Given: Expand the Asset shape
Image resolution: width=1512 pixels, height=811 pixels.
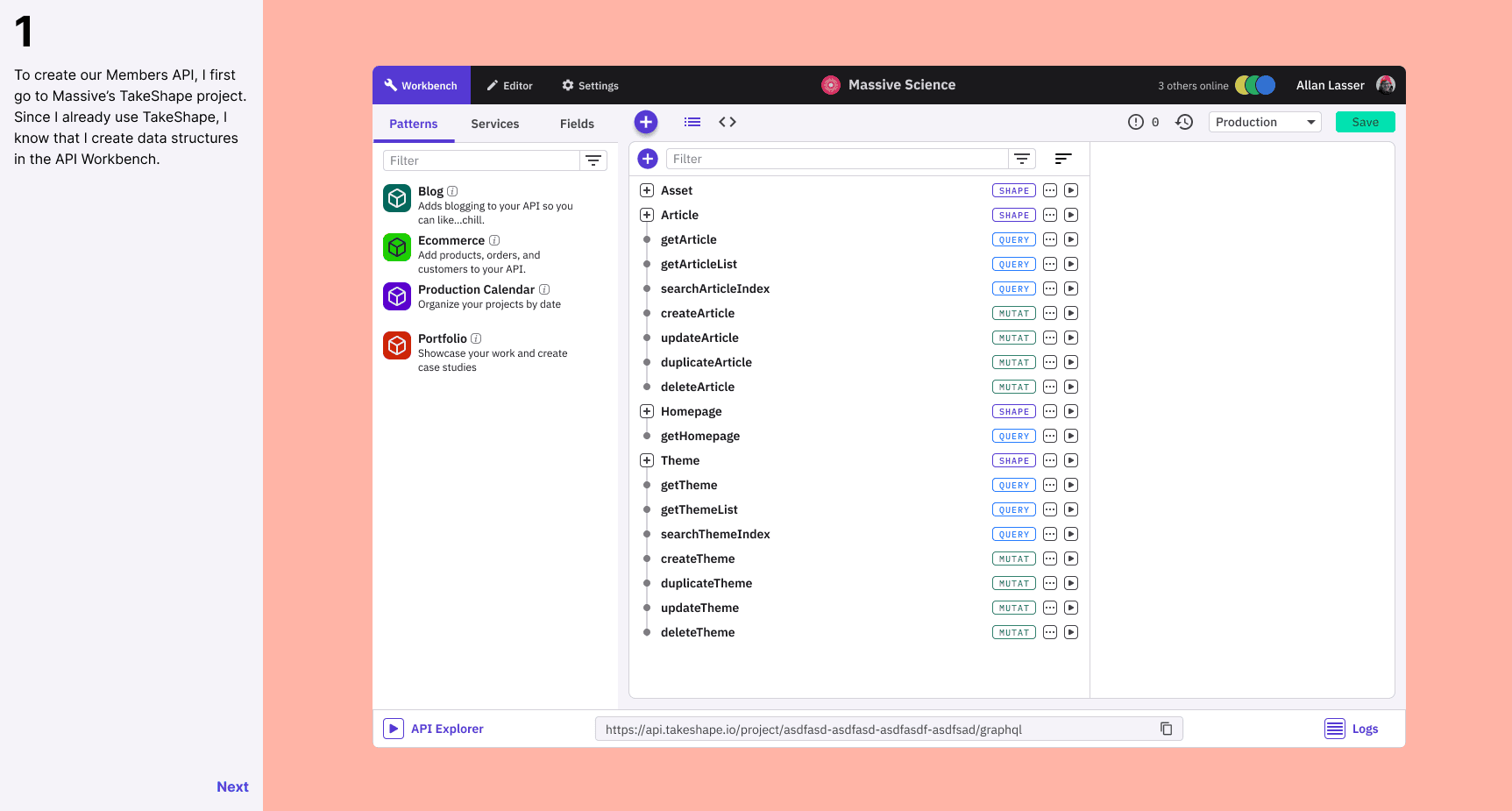Looking at the screenshot, I should [x=647, y=190].
